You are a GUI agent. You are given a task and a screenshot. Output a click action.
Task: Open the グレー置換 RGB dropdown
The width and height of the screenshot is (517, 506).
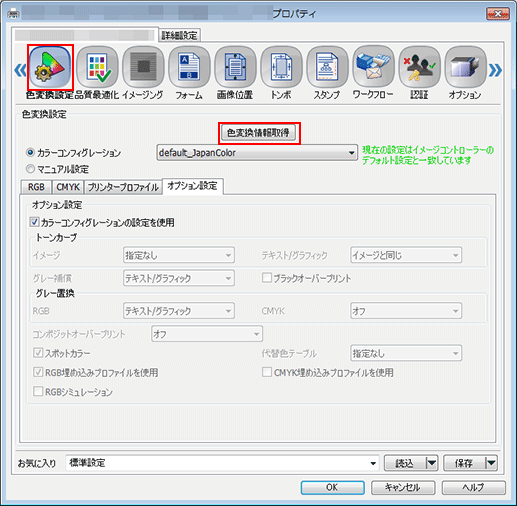point(179,311)
